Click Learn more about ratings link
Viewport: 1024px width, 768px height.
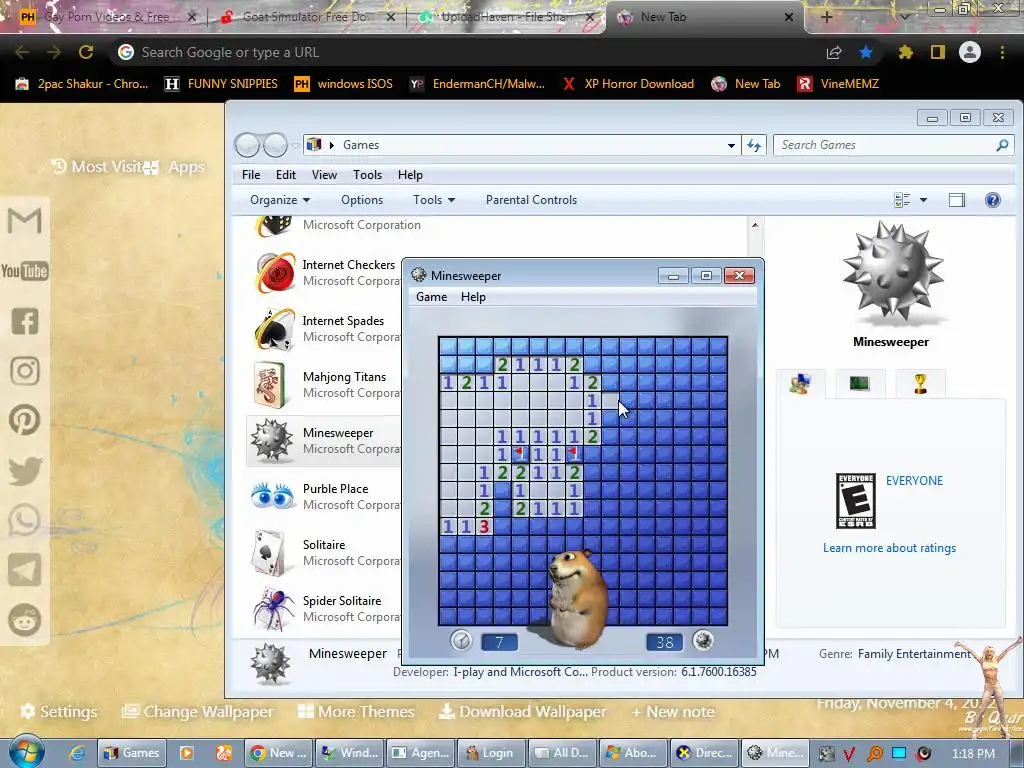[x=889, y=548]
